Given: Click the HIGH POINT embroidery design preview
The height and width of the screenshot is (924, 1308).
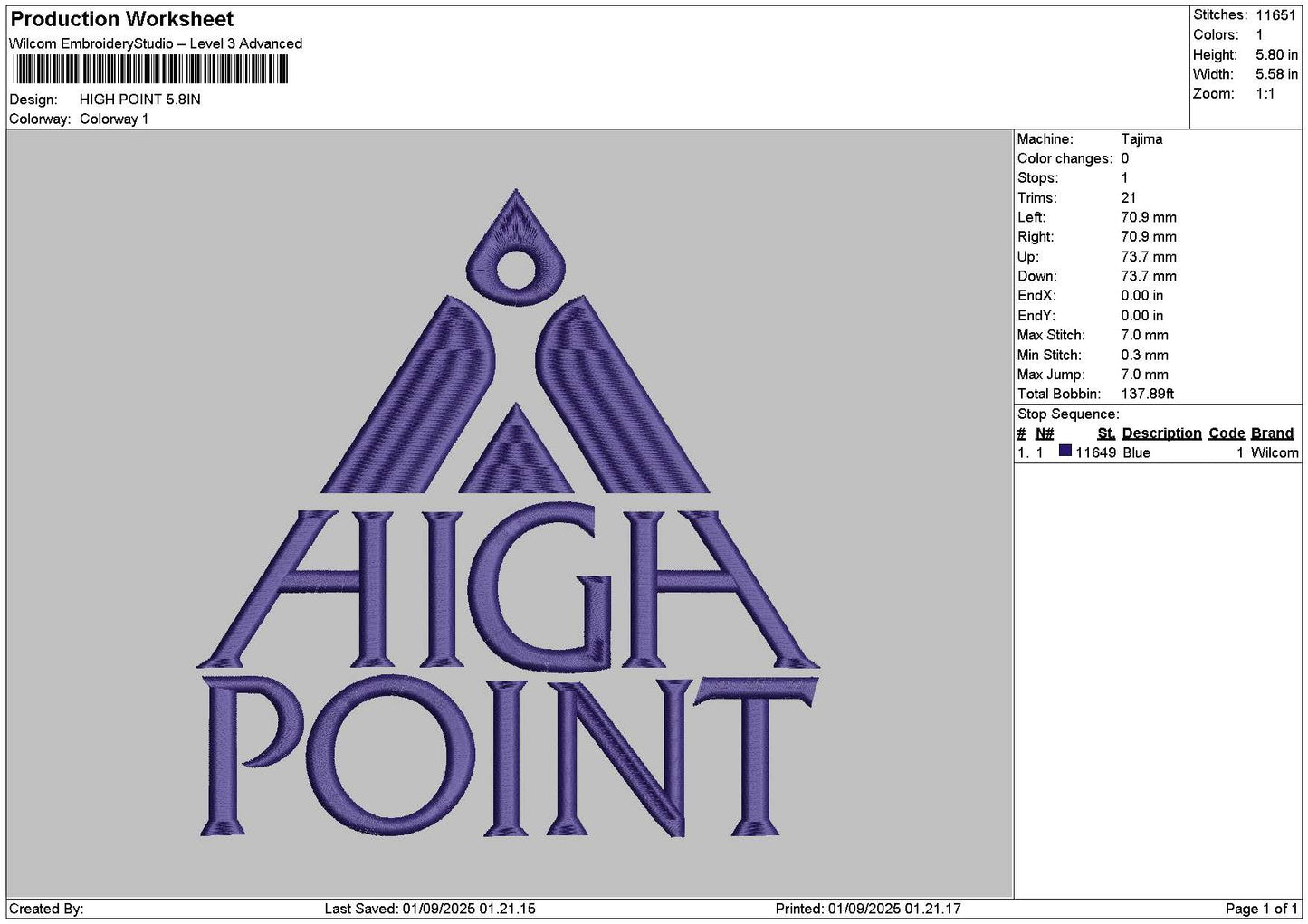Looking at the screenshot, I should (508, 513).
